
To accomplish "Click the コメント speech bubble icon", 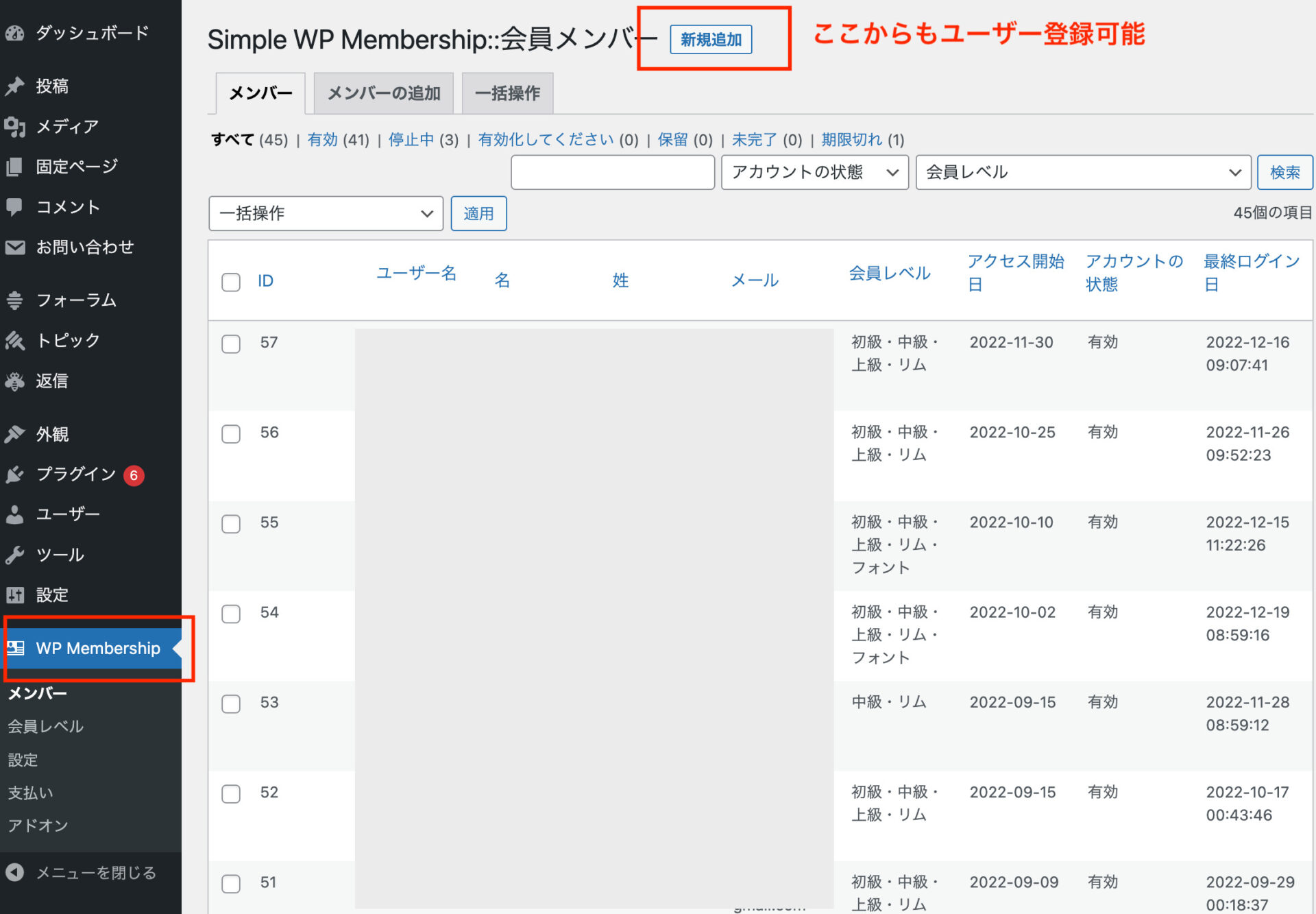I will pyautogui.click(x=15, y=206).
